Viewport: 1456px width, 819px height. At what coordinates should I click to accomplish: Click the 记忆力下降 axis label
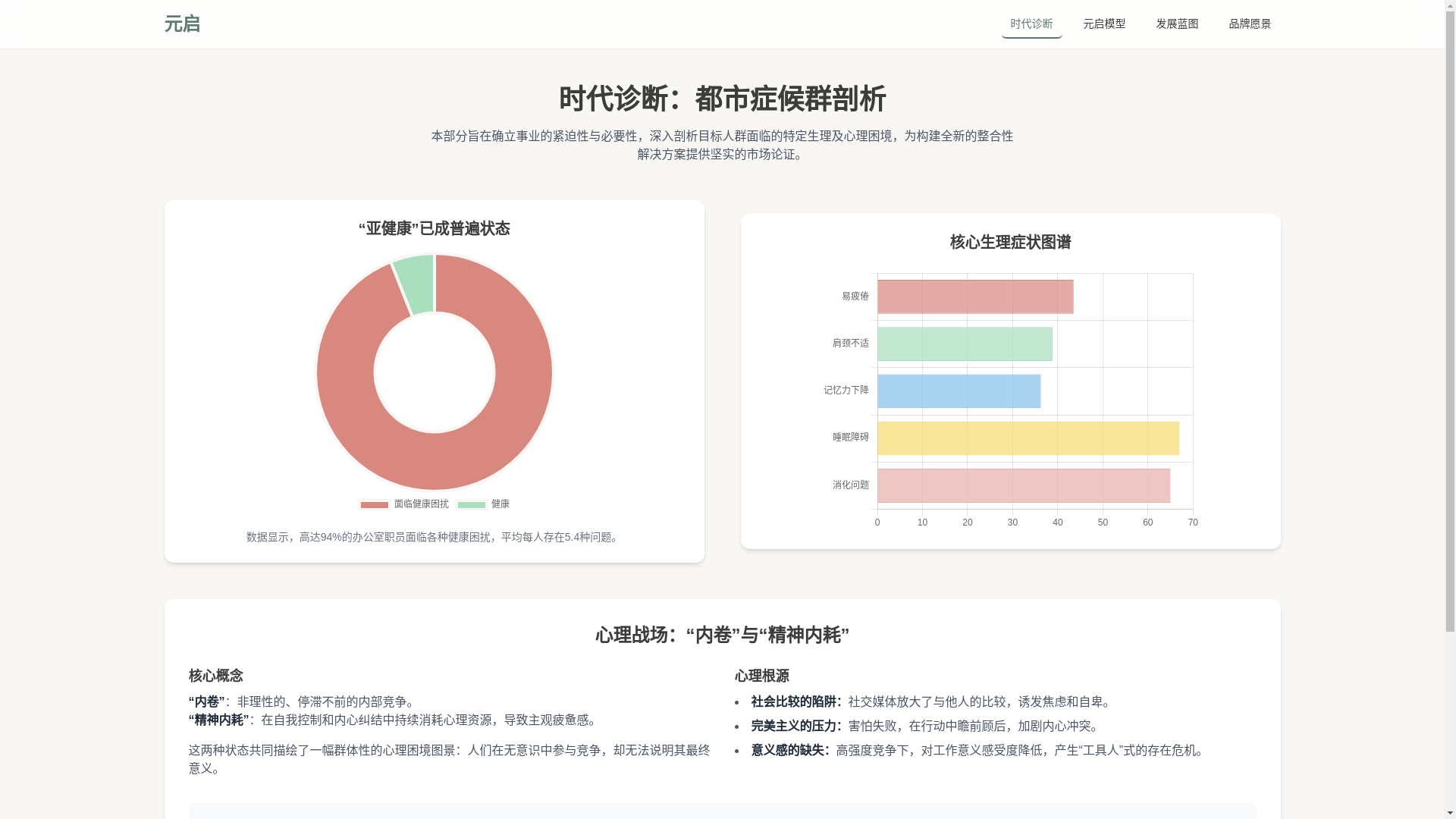pyautogui.click(x=846, y=391)
